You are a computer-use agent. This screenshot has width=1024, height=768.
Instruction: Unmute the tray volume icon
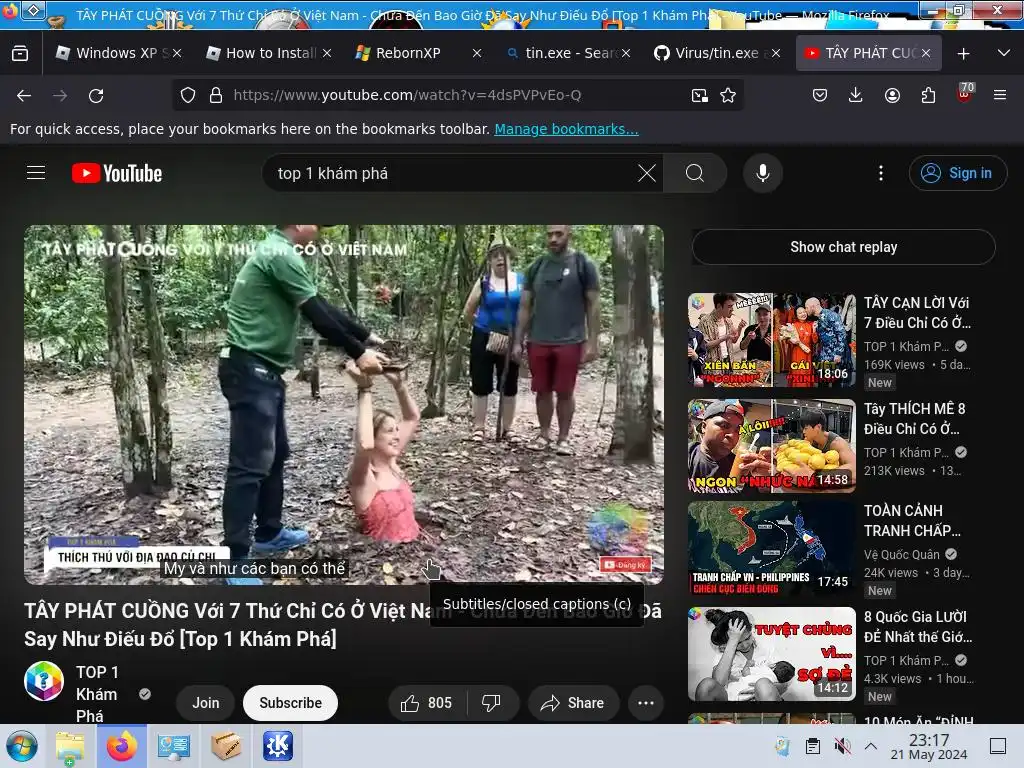pos(843,746)
